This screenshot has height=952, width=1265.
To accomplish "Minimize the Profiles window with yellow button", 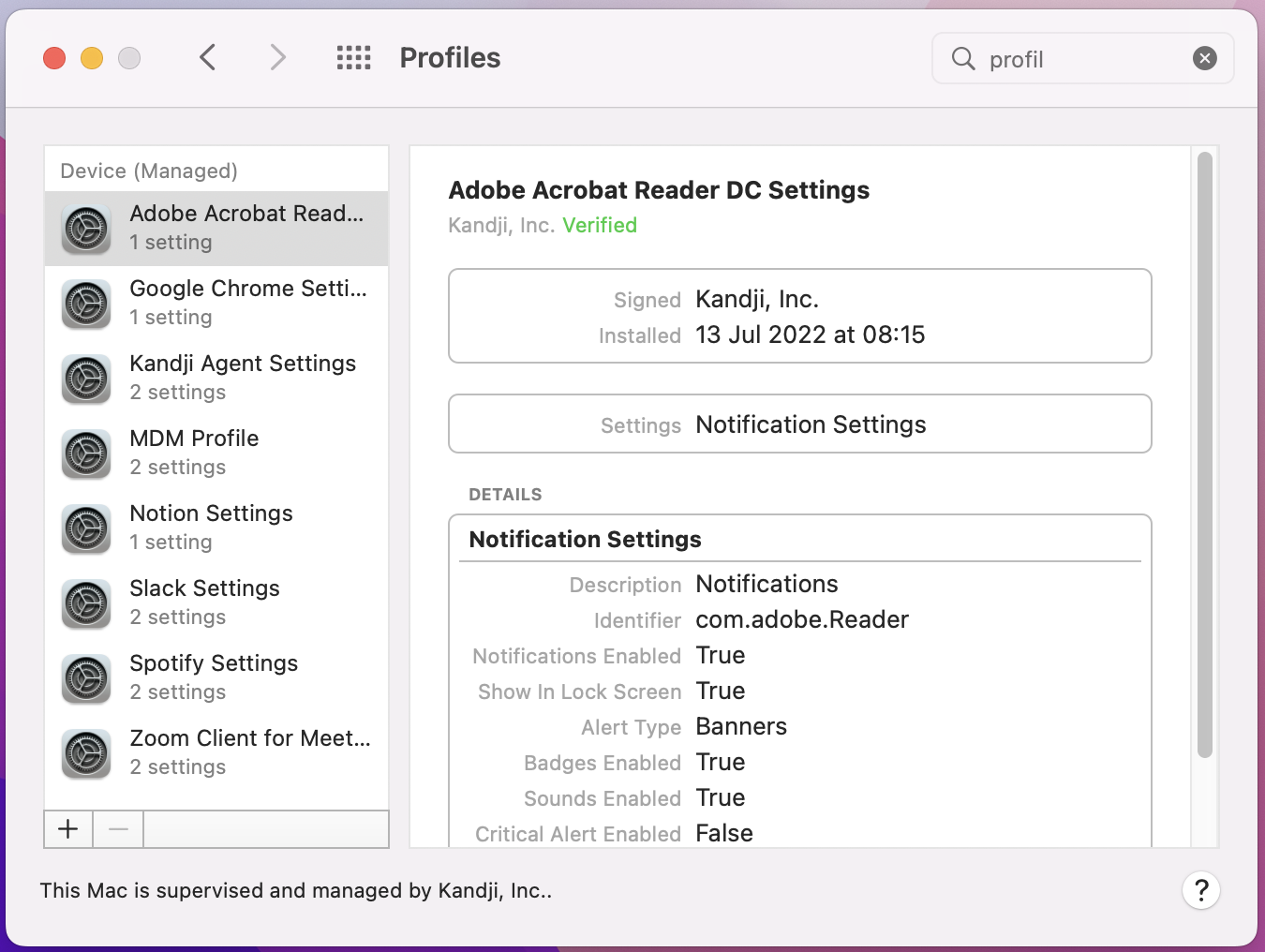I will click(x=92, y=58).
